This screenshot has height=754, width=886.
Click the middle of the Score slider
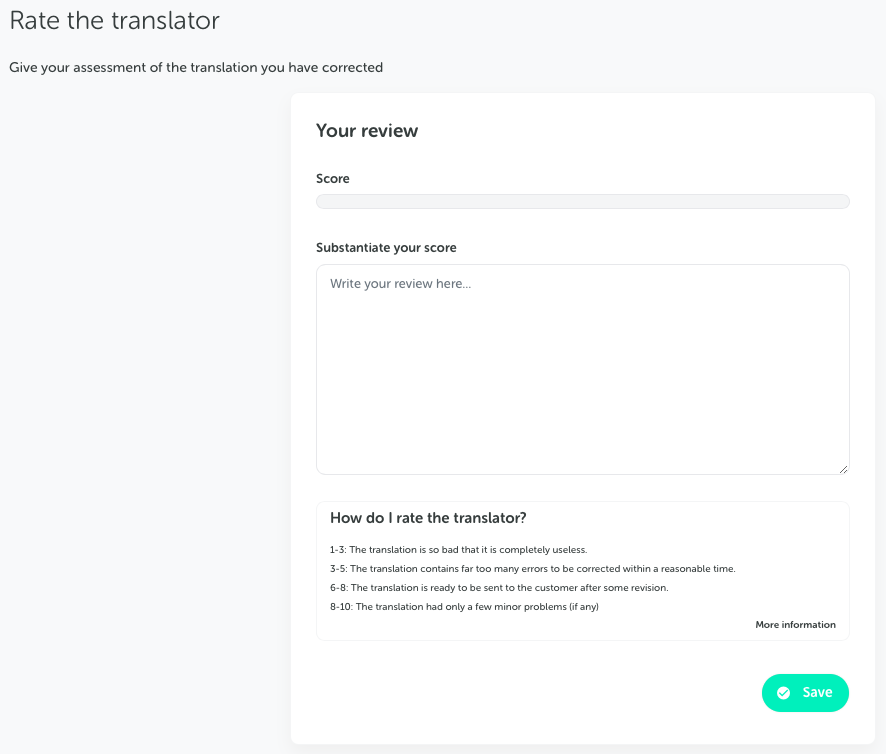click(583, 202)
